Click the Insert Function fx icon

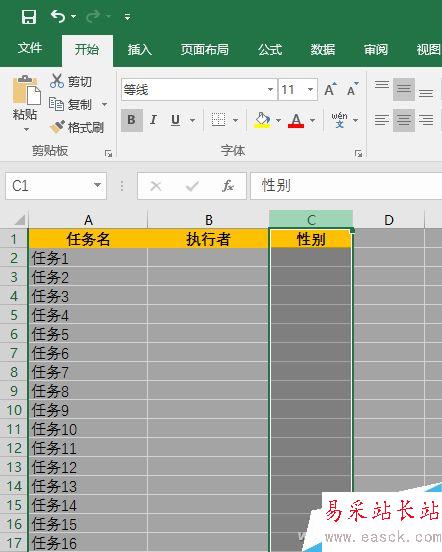pyautogui.click(x=228, y=186)
